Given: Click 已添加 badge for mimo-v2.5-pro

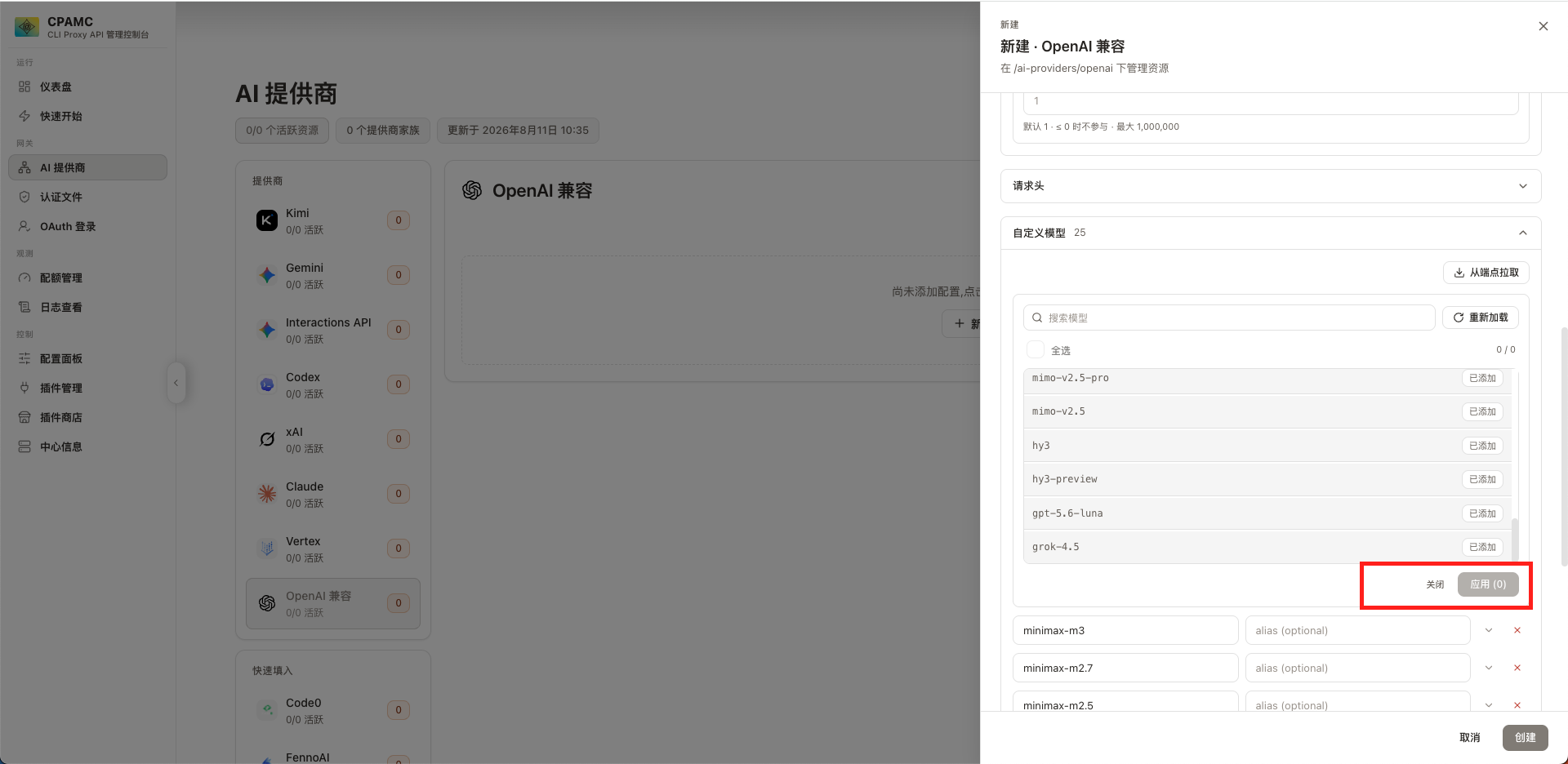Looking at the screenshot, I should 1482,378.
